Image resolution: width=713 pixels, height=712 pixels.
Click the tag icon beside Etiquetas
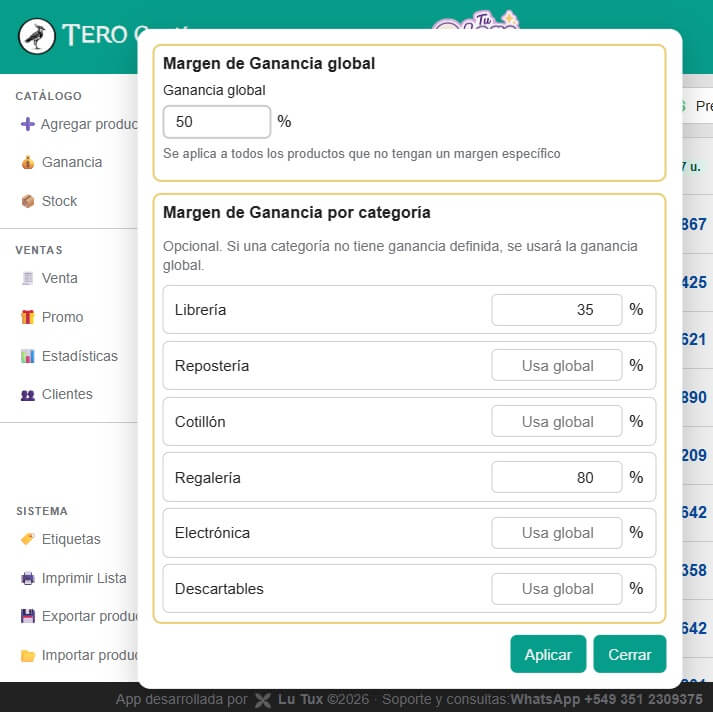pyautogui.click(x=28, y=539)
